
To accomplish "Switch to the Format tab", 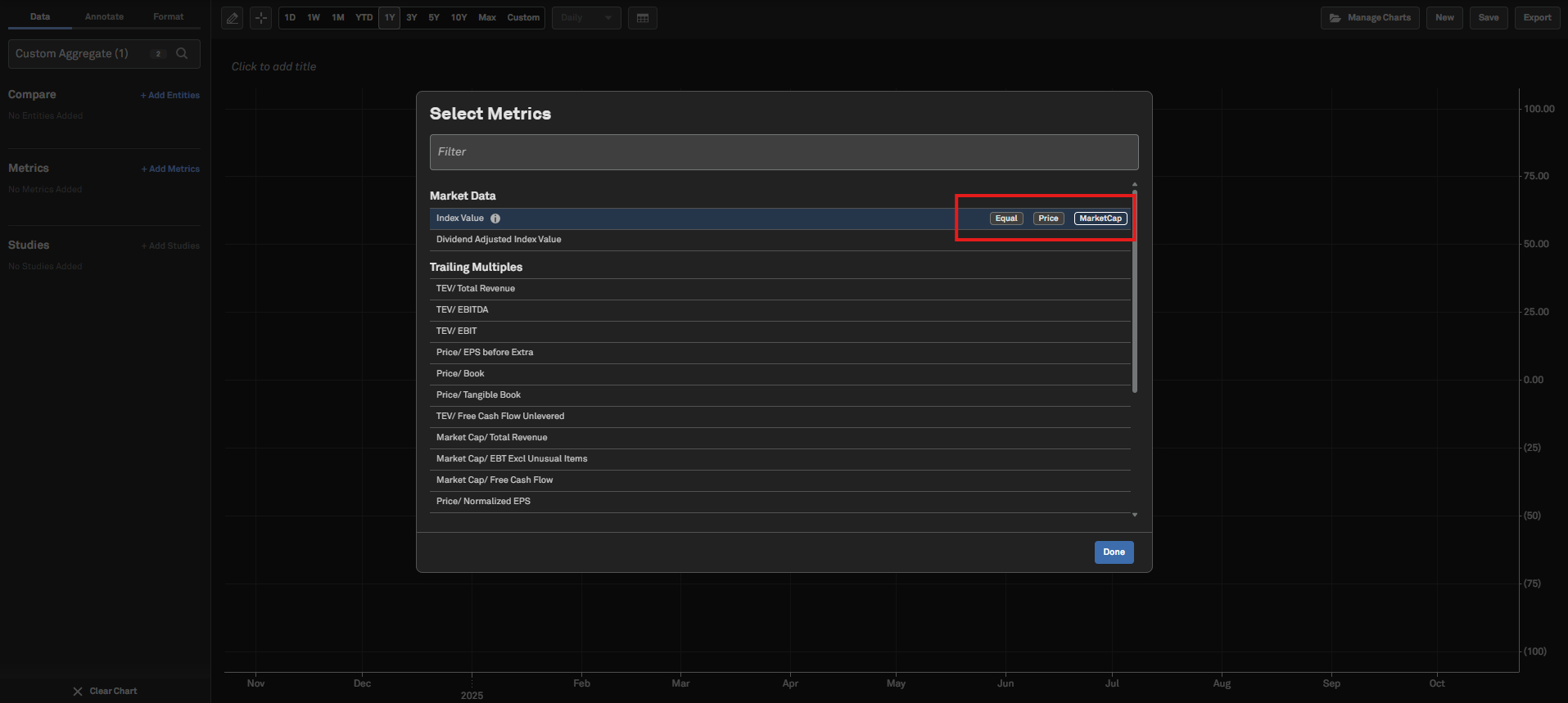I will point(168,16).
